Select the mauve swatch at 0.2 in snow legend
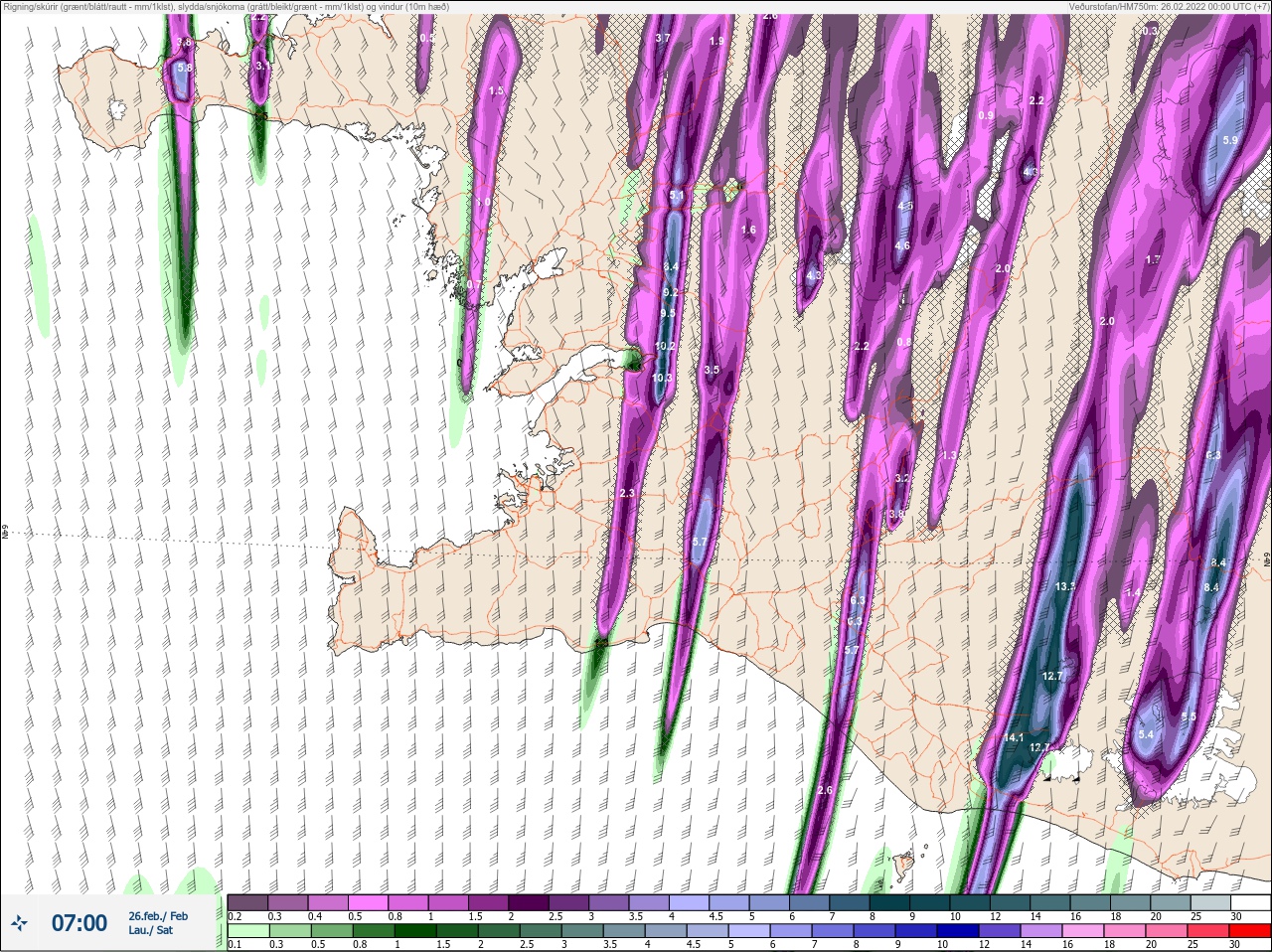 point(246,902)
